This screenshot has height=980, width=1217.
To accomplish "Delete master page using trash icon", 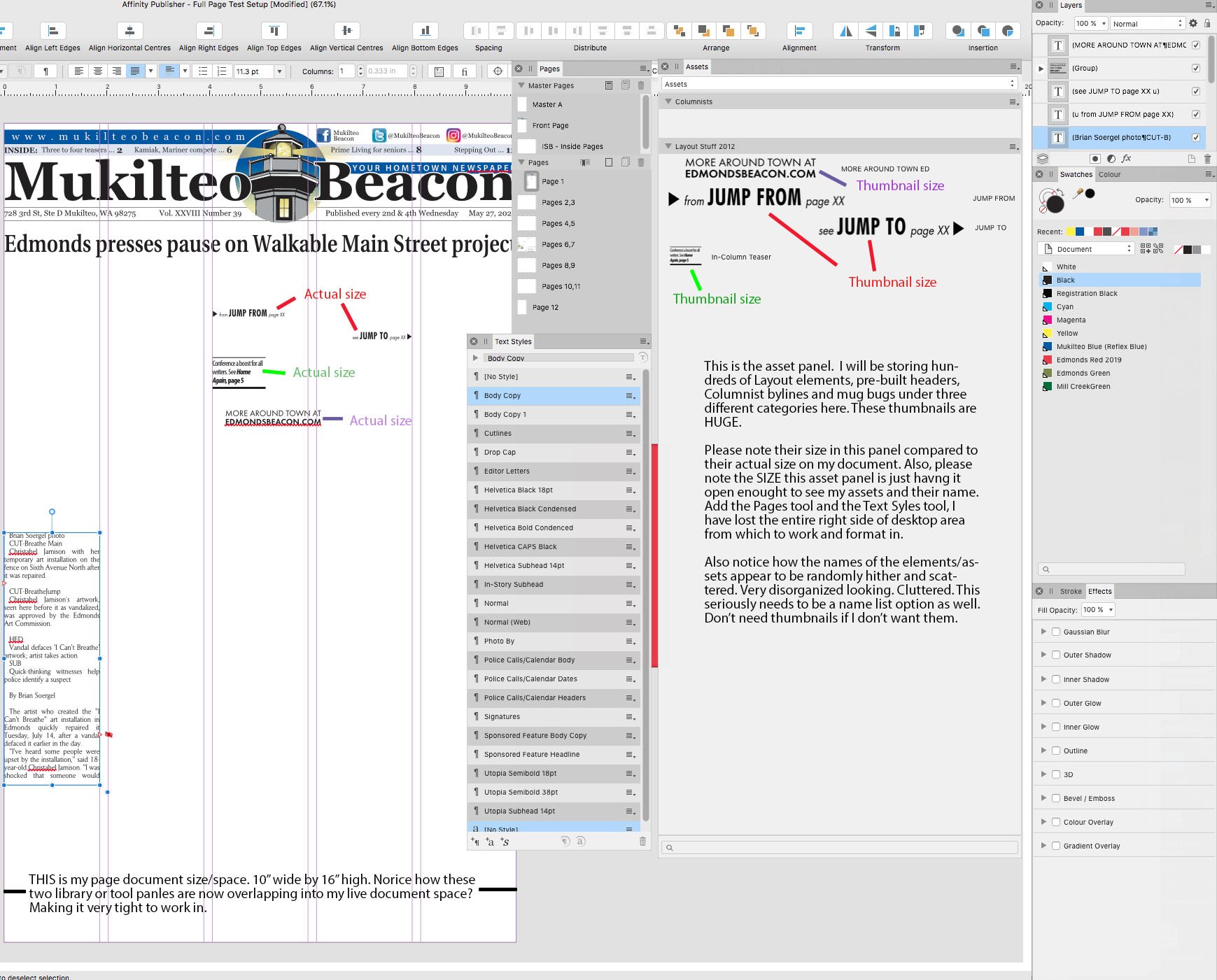I will [641, 85].
